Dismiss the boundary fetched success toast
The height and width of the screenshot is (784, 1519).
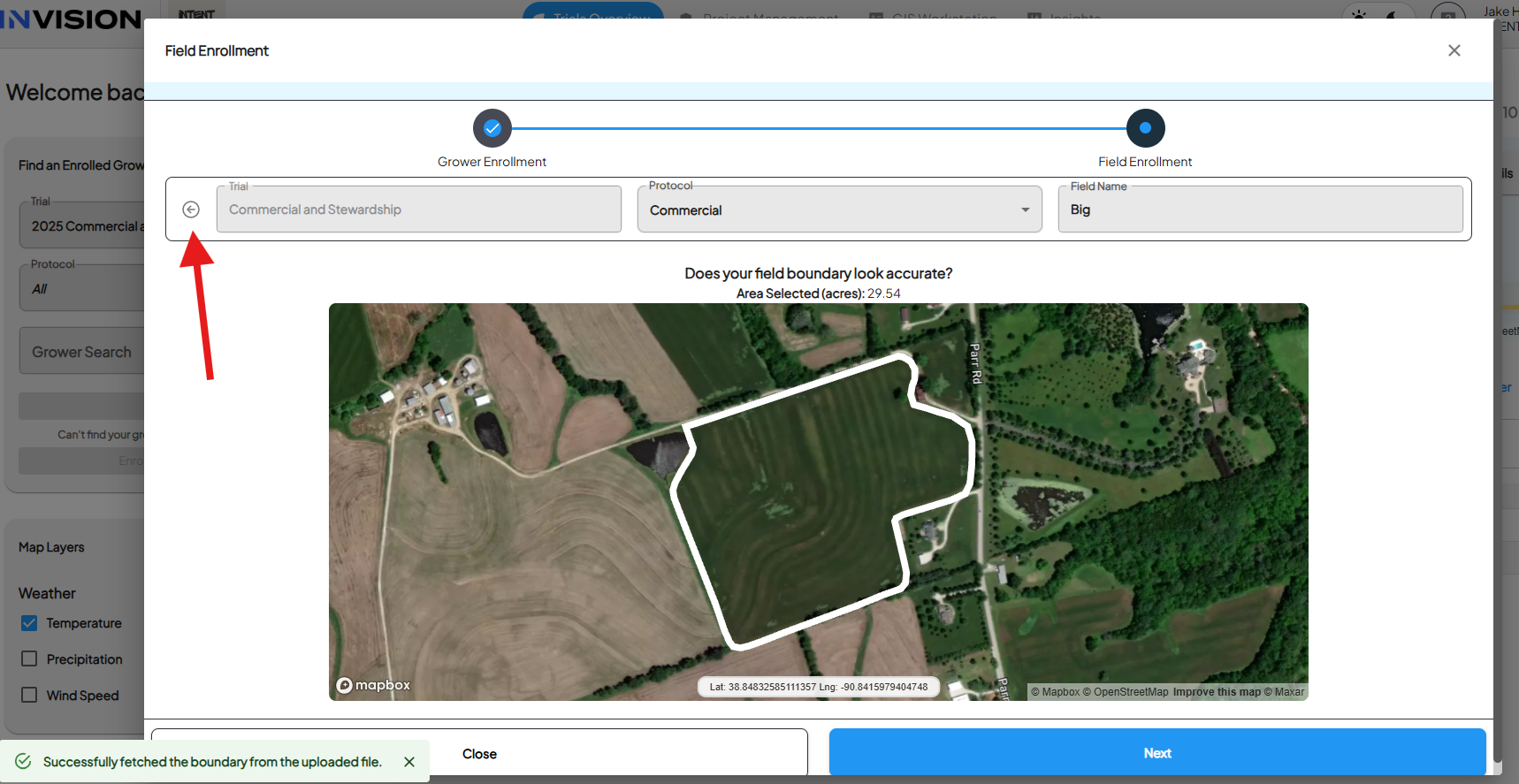409,762
